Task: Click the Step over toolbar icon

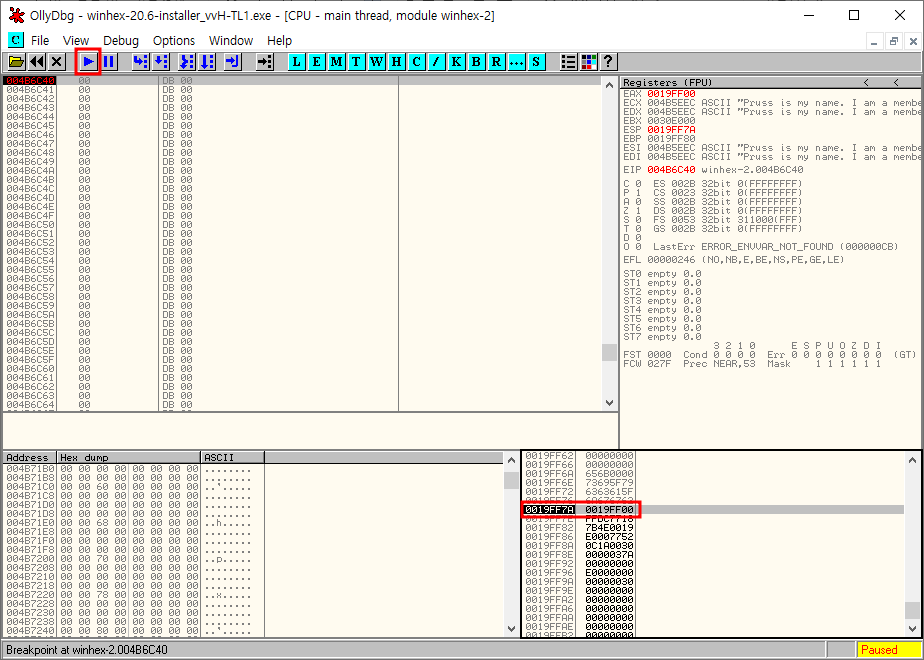Action: pos(161,61)
